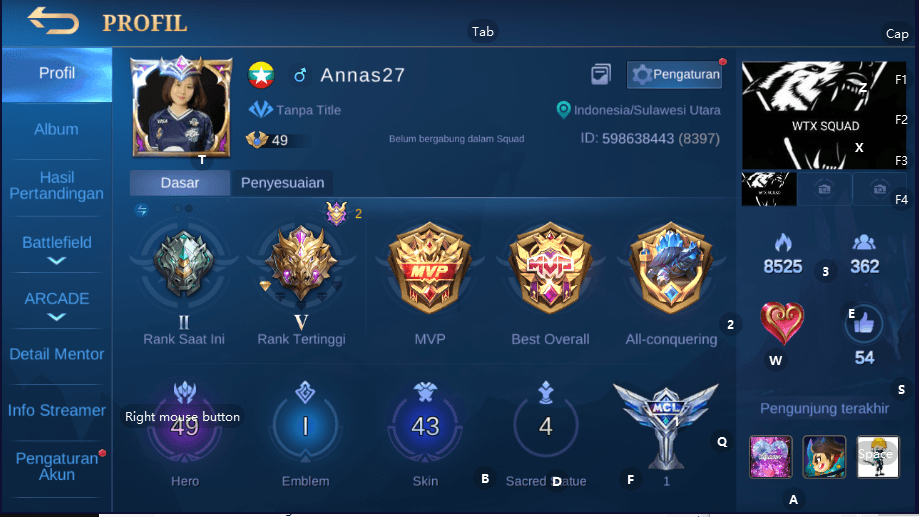This screenshot has height=517, width=919.
Task: Open the MVP badge
Action: [430, 267]
